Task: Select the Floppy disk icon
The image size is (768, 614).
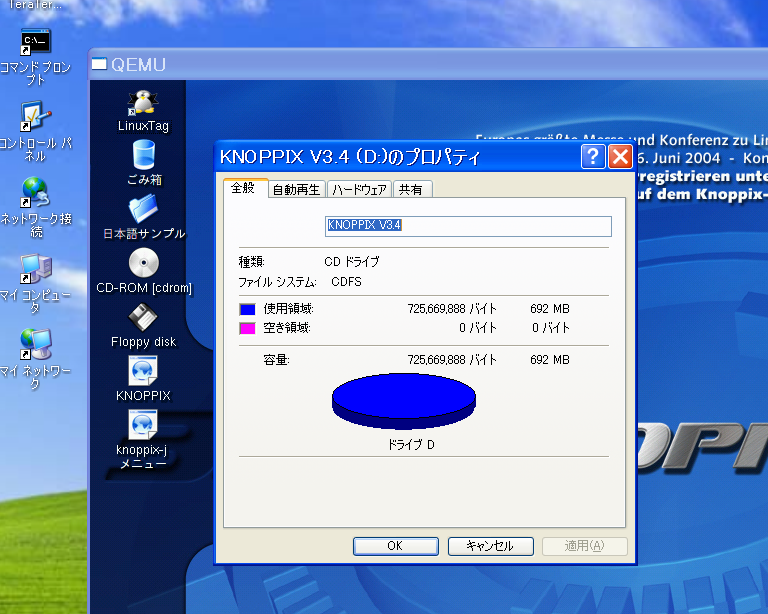Action: pos(143,317)
